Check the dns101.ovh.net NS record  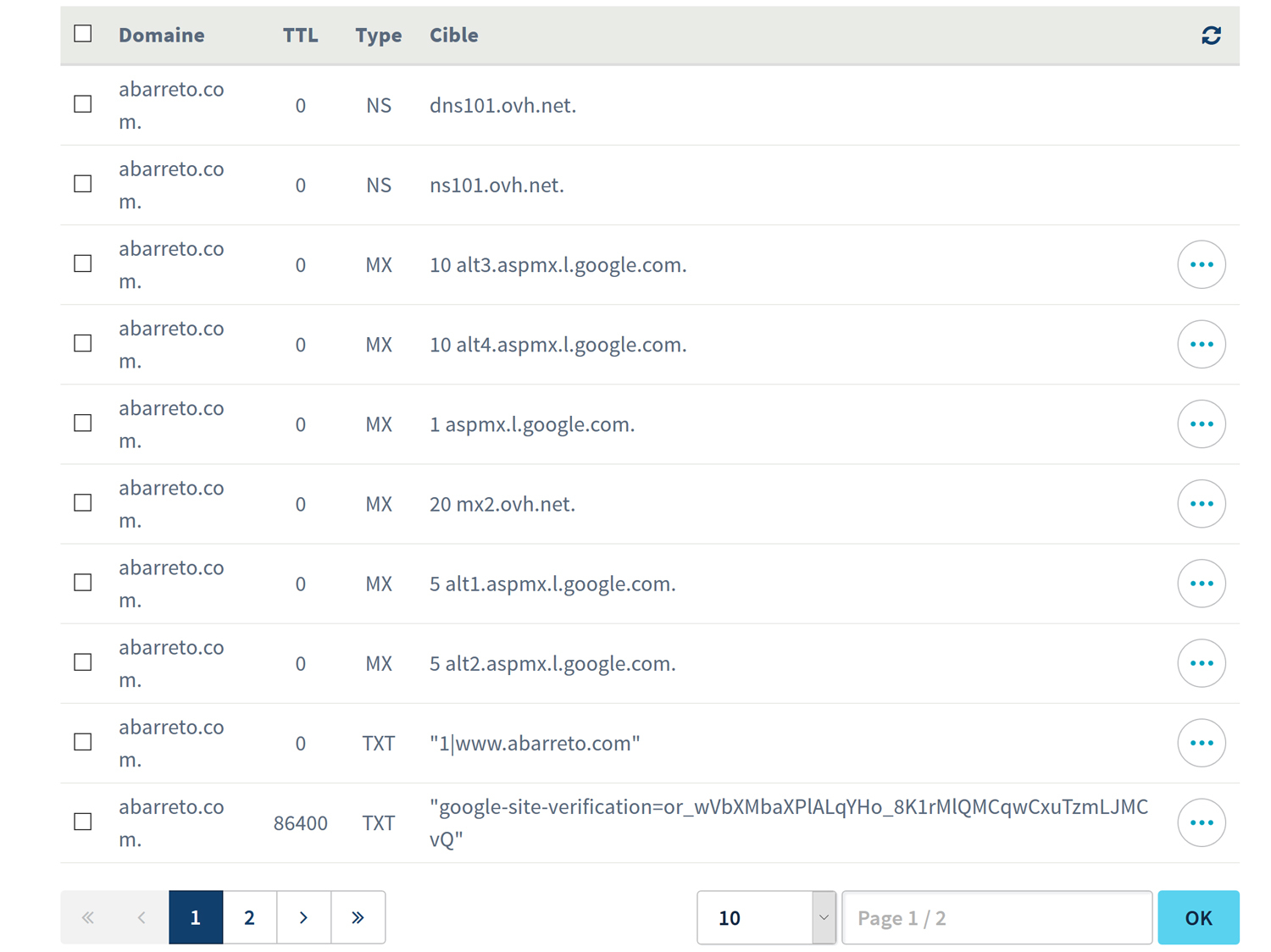pyautogui.click(x=83, y=104)
